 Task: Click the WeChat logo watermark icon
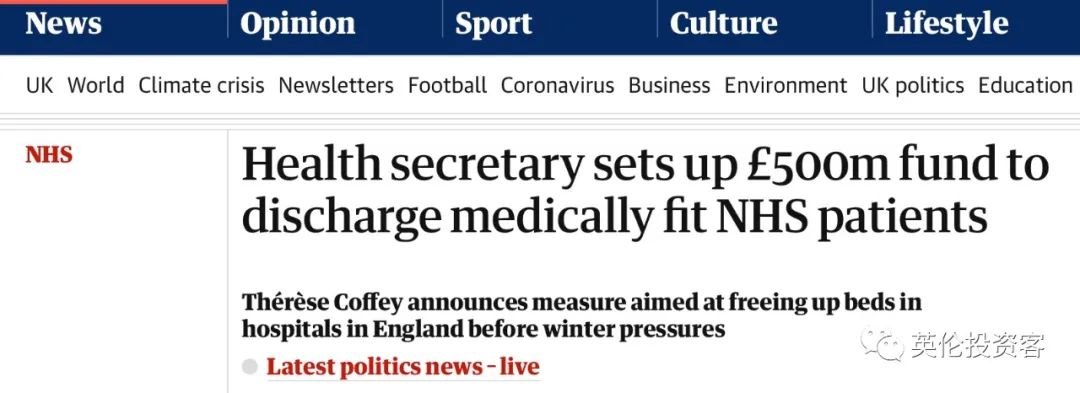[x=882, y=344]
